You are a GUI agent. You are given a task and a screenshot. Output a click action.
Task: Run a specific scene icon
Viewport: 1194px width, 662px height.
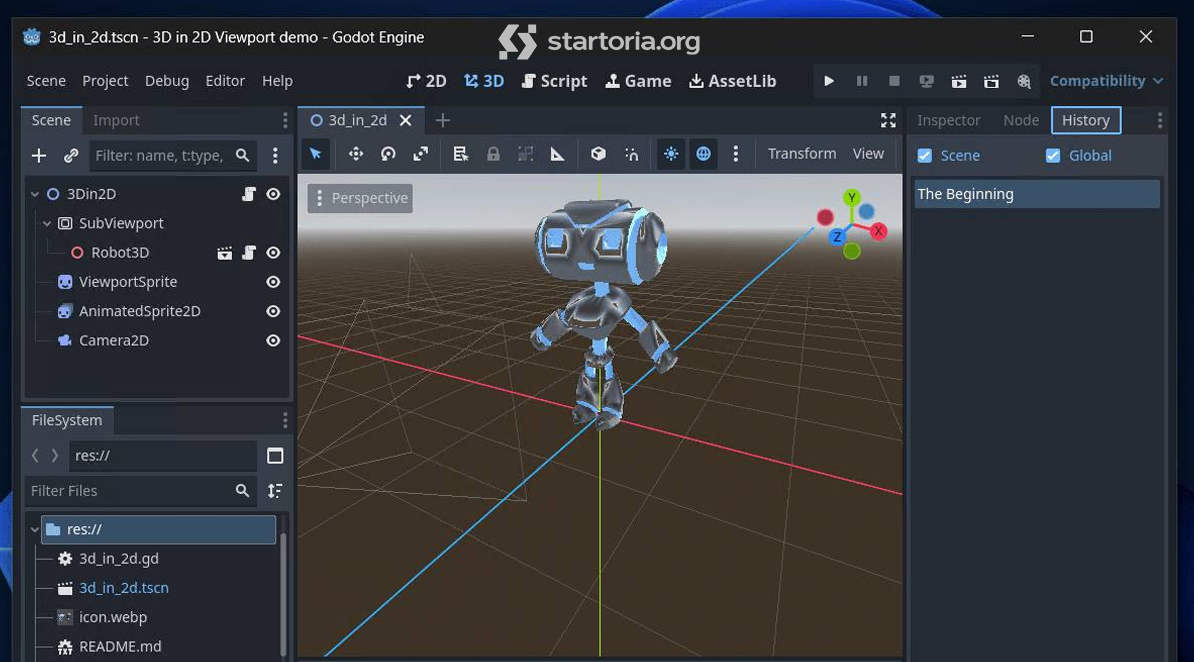tap(991, 81)
